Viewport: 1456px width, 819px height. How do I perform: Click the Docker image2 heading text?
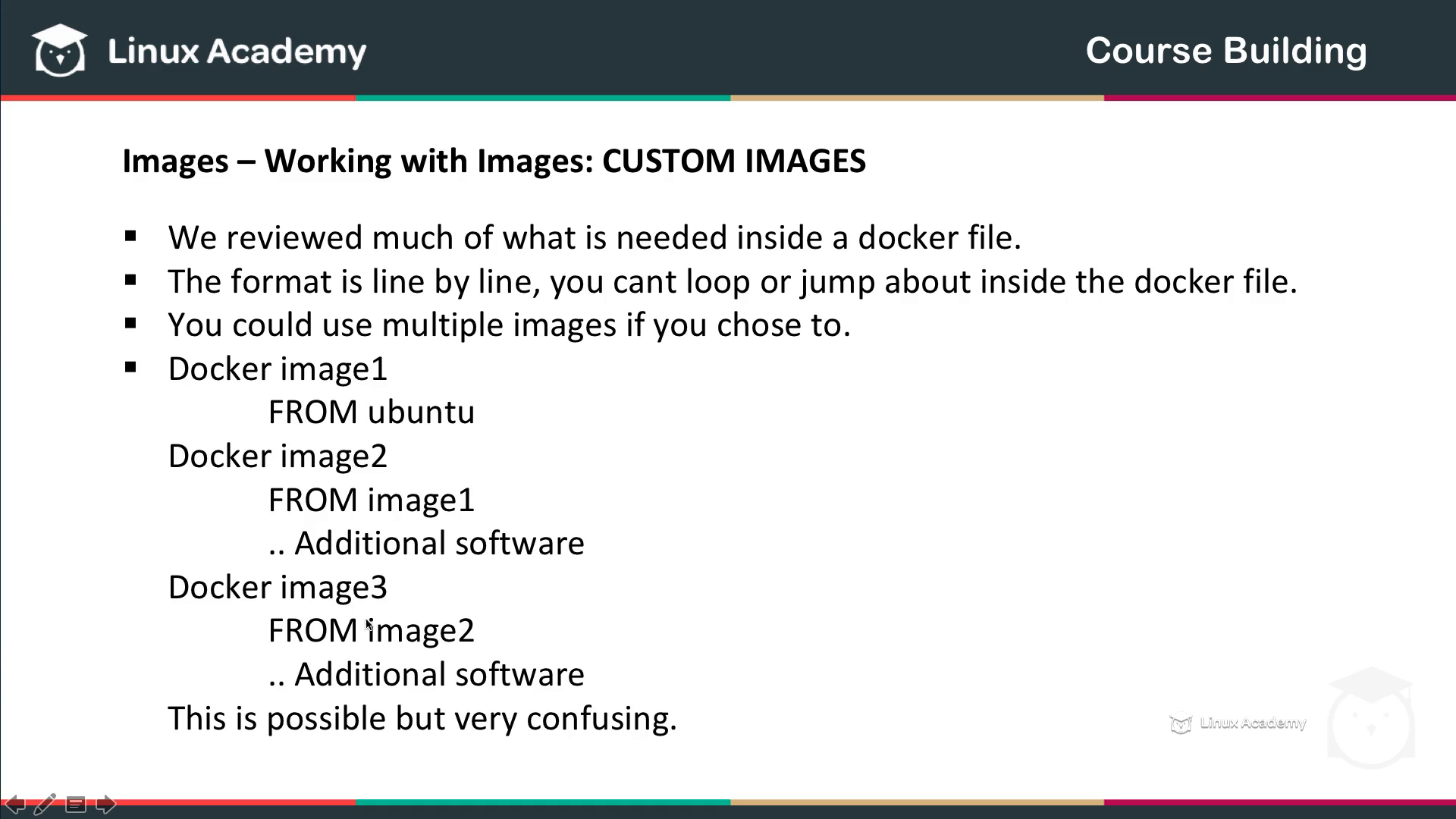pyautogui.click(x=278, y=457)
